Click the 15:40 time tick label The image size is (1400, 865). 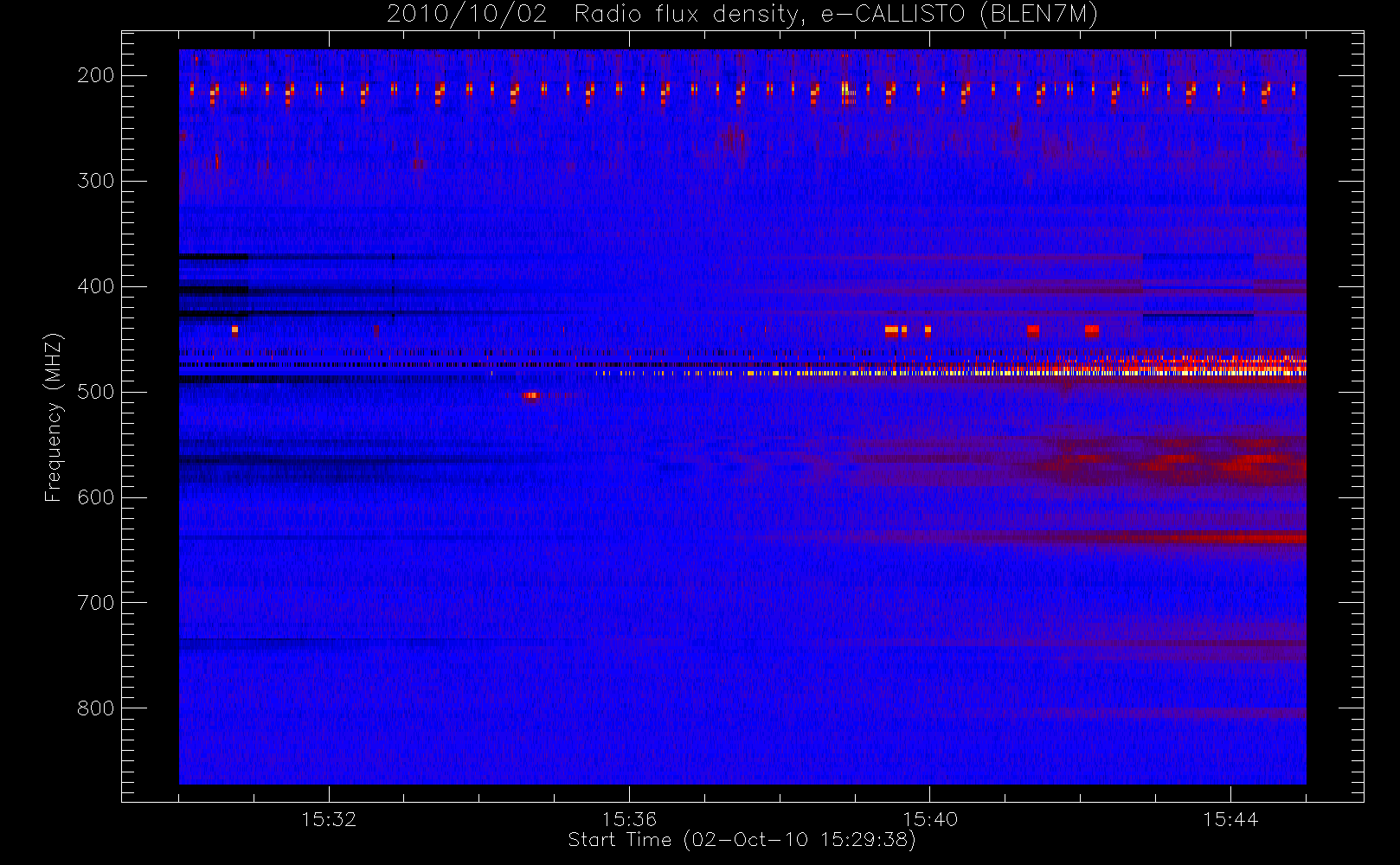coord(930,819)
